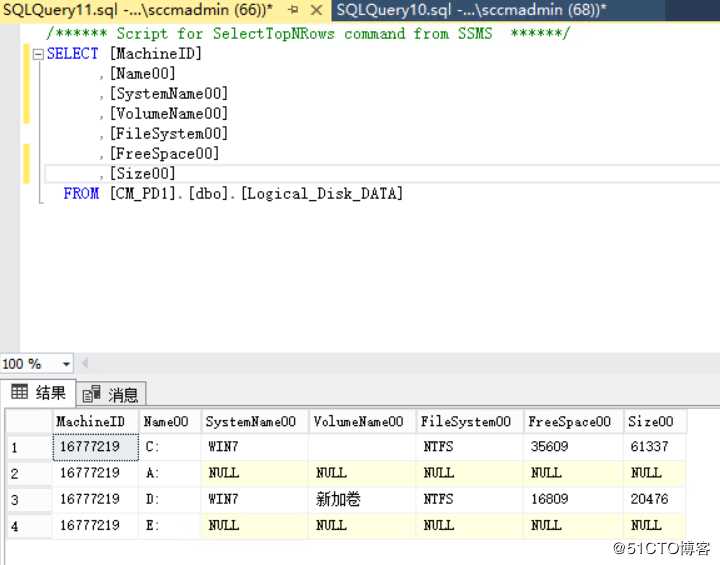The height and width of the screenshot is (565, 720).
Task: Open the 消息 messages tab
Action: point(111,395)
